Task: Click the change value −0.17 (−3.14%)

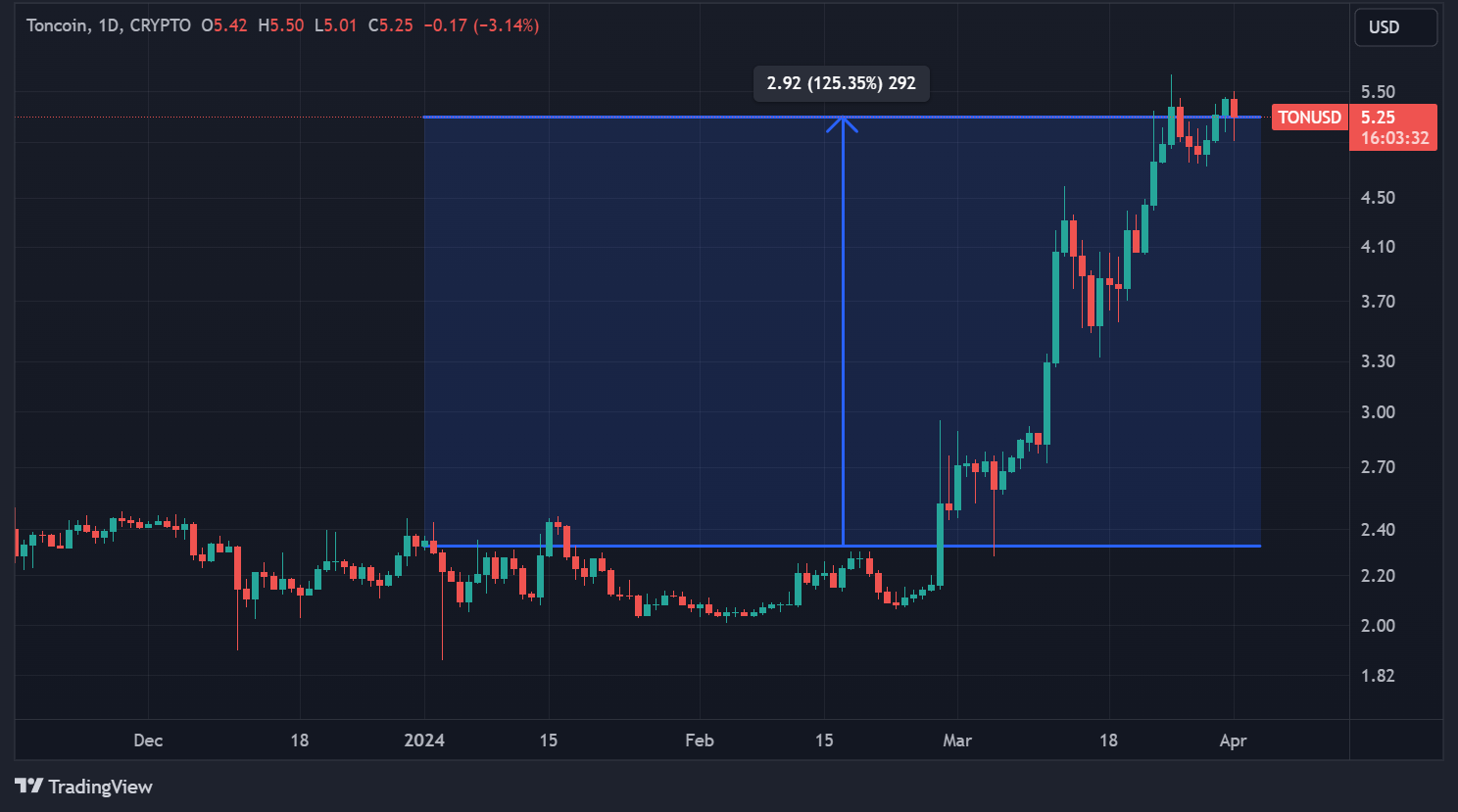Action: pyautogui.click(x=481, y=25)
